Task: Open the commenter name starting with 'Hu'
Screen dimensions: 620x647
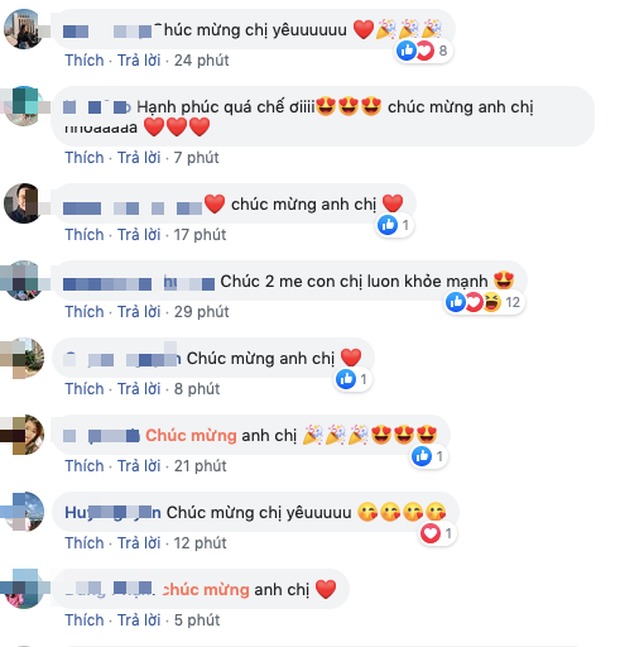Action: click(x=113, y=513)
